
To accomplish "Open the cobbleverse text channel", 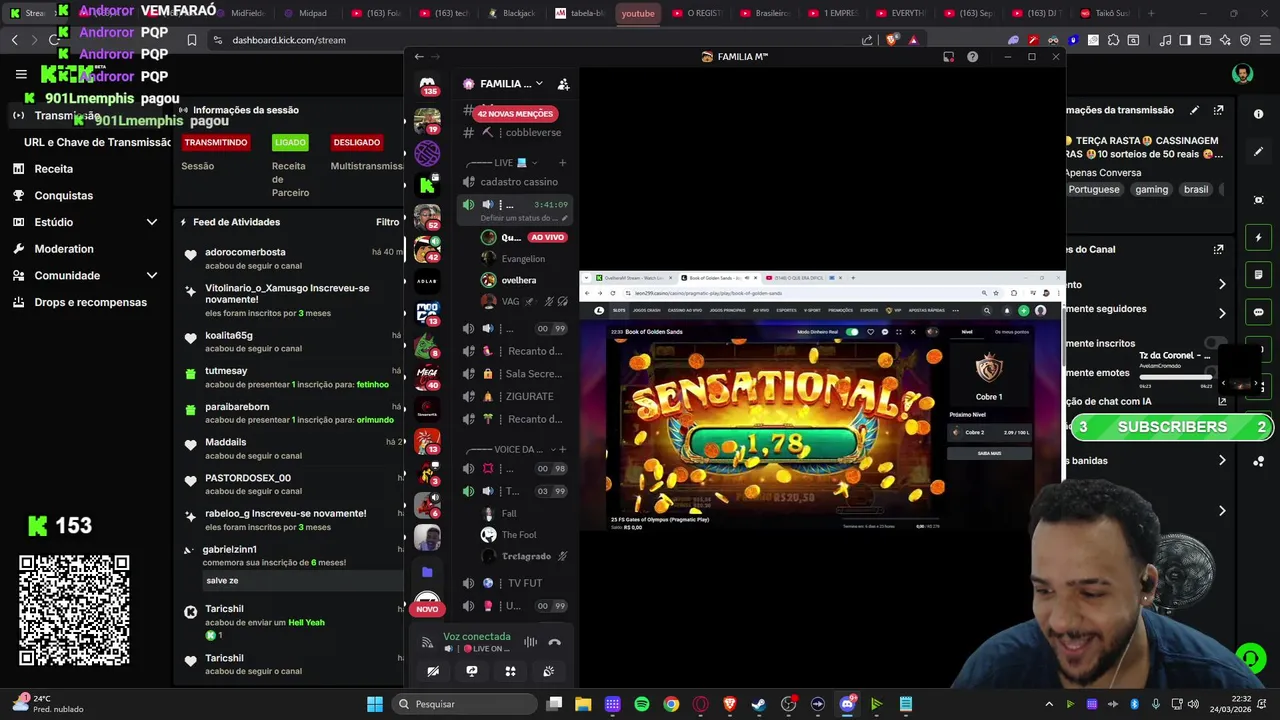I will 515,132.
